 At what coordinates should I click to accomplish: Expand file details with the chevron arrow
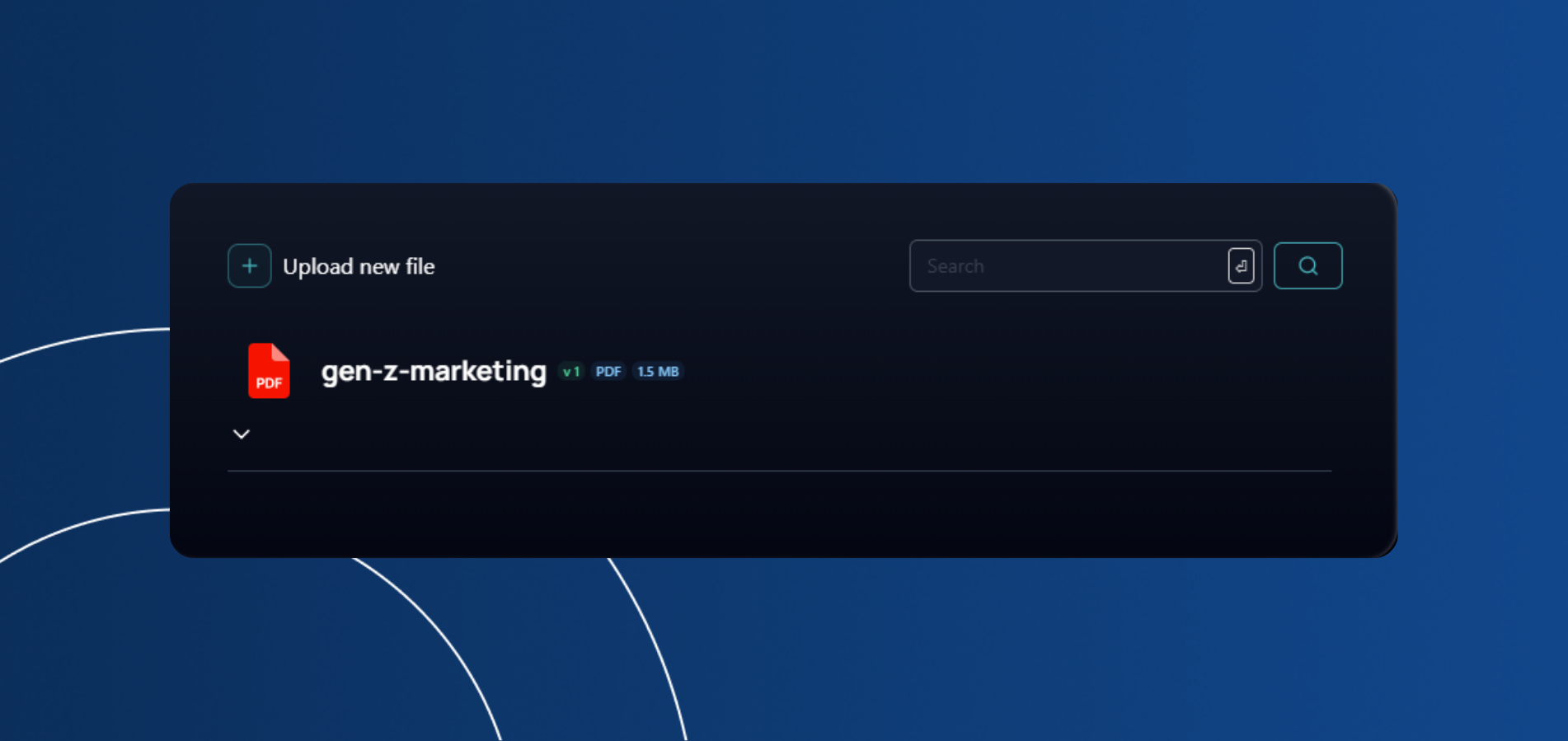pyautogui.click(x=241, y=434)
